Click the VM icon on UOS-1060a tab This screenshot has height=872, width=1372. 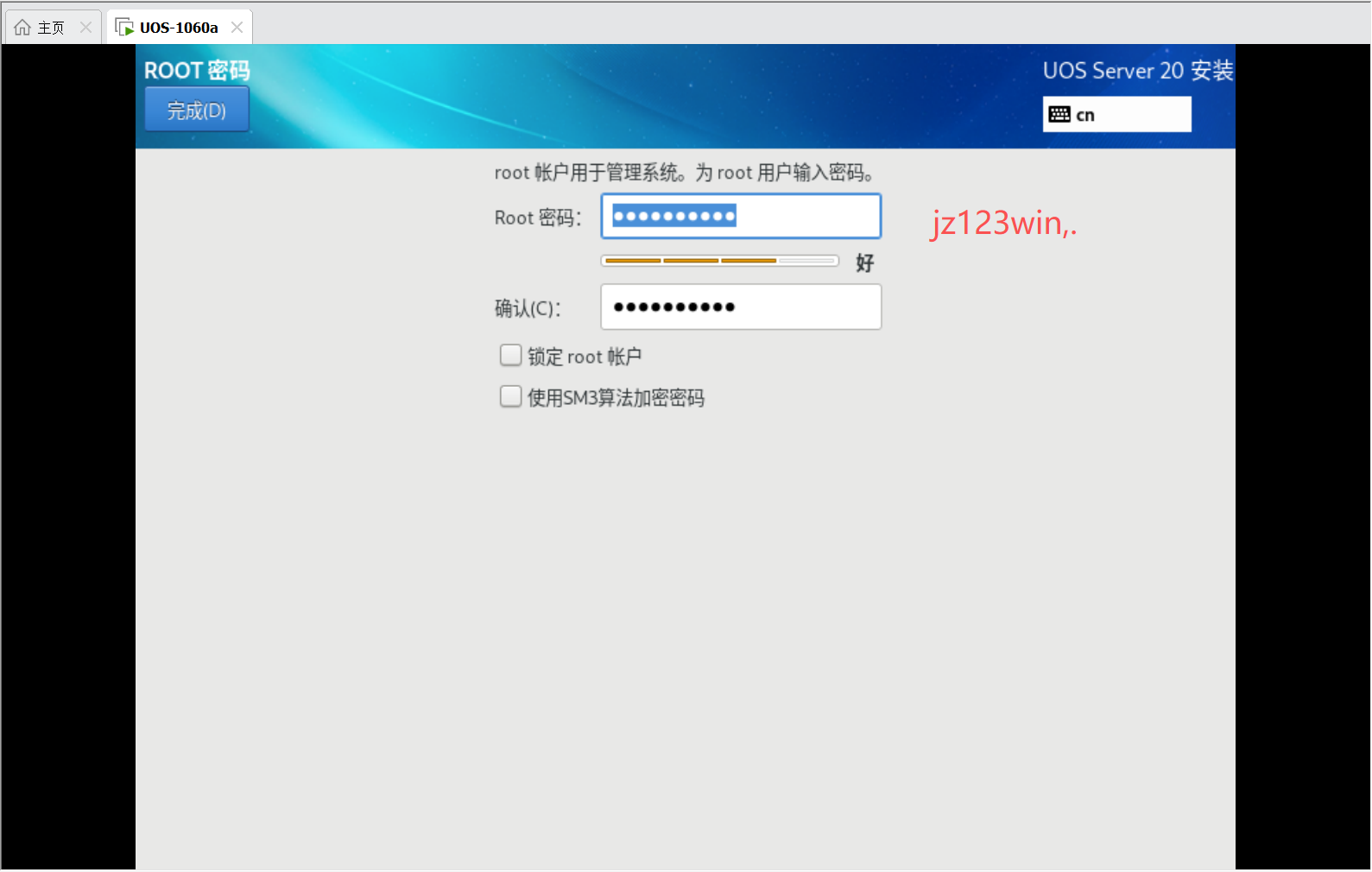124,28
